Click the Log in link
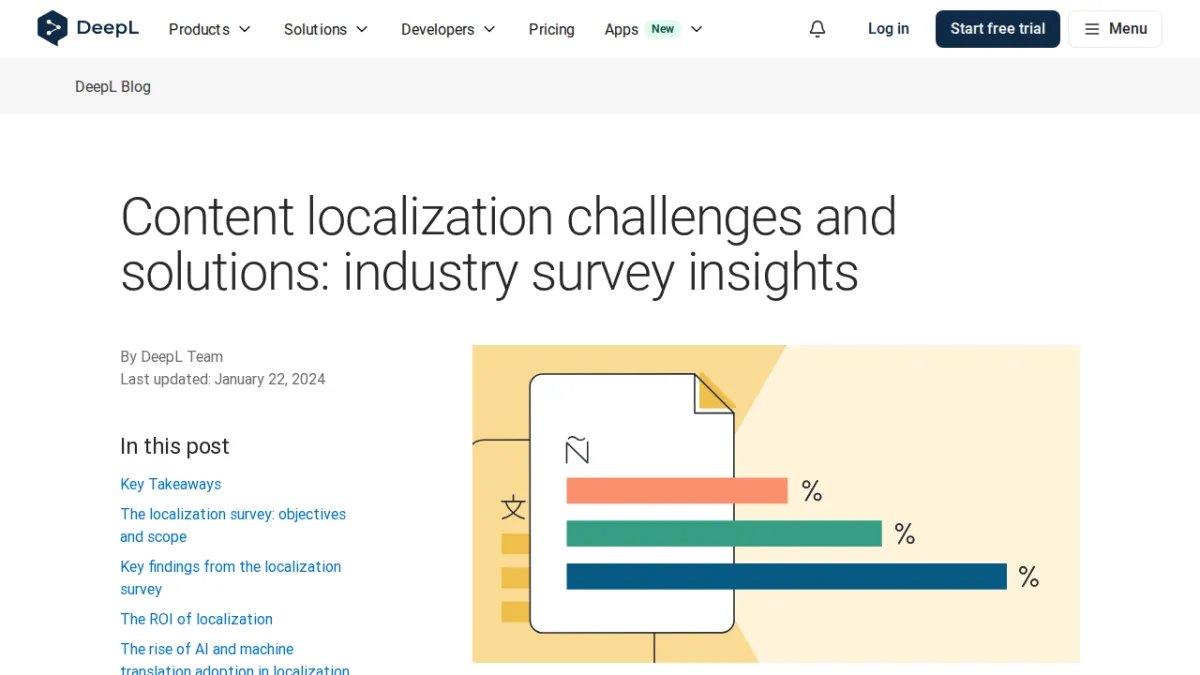Viewport: 1200px width, 675px height. point(888,29)
